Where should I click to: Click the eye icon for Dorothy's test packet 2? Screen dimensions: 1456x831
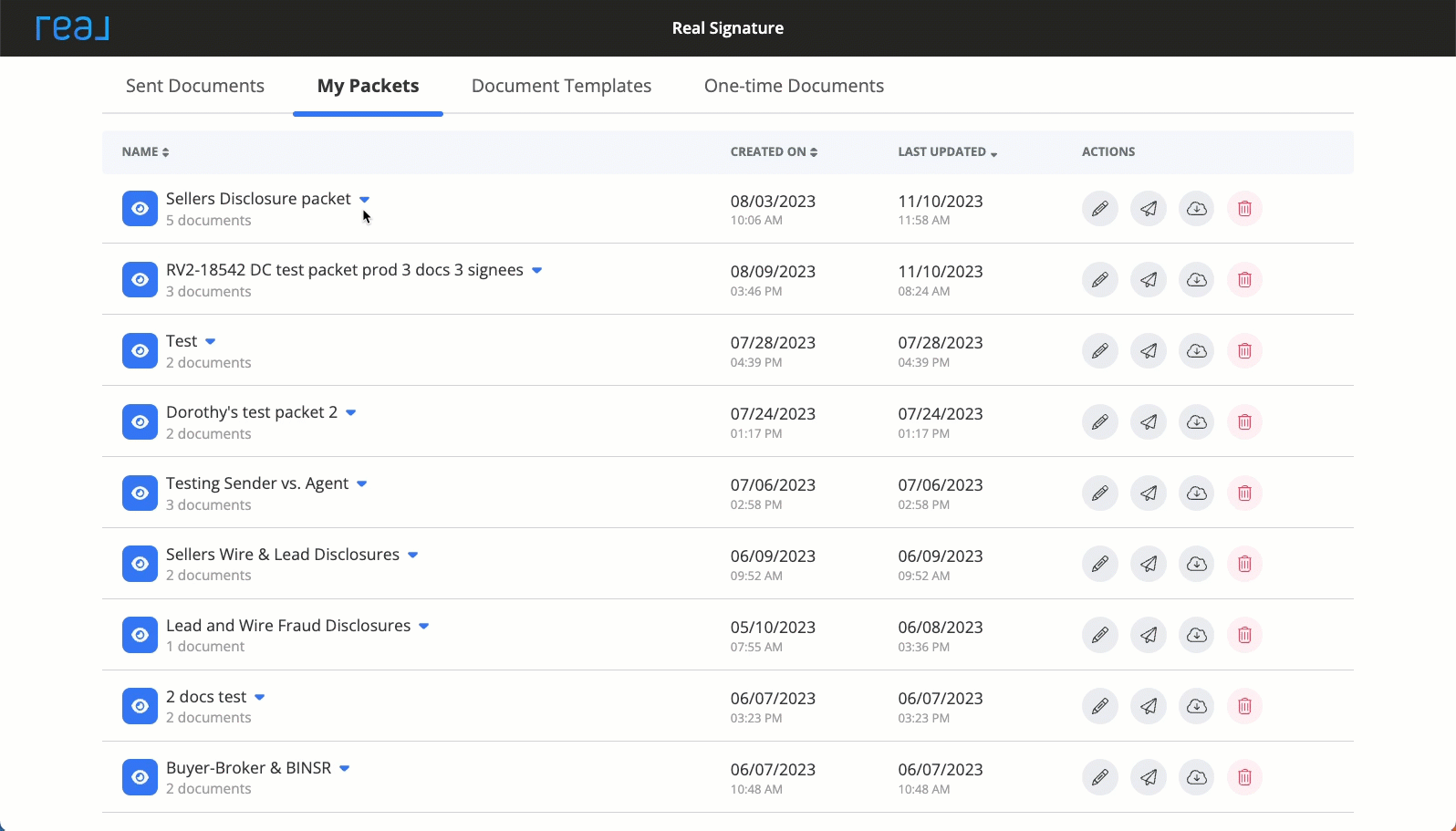[140, 422]
